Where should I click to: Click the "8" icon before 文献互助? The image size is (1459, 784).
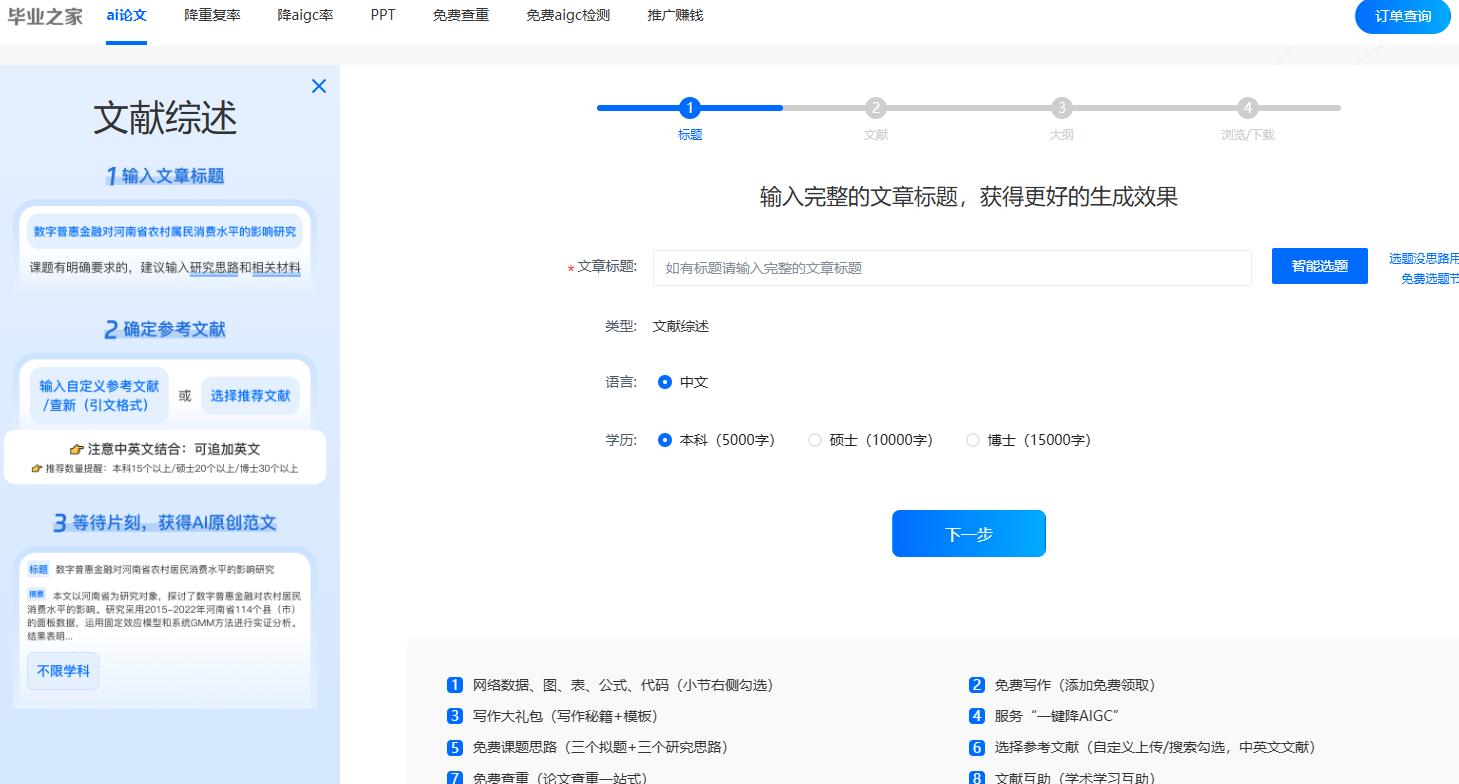click(977, 777)
